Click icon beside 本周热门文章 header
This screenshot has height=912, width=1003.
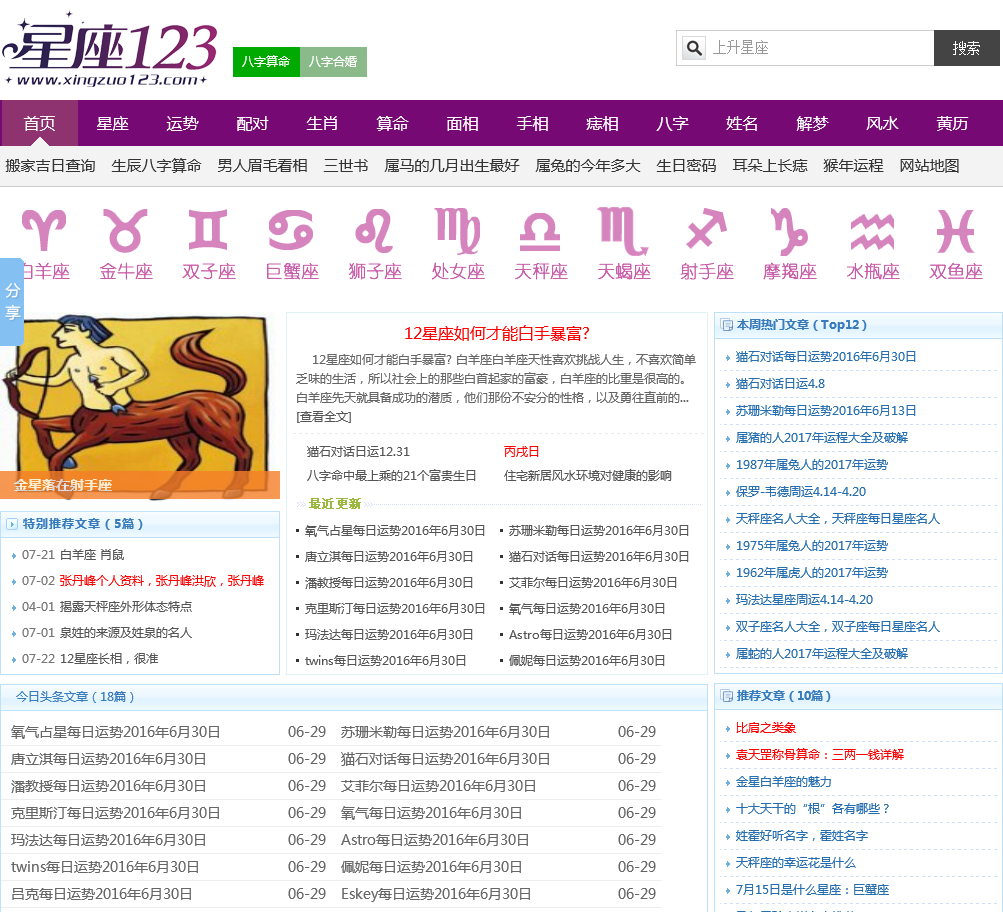(727, 325)
